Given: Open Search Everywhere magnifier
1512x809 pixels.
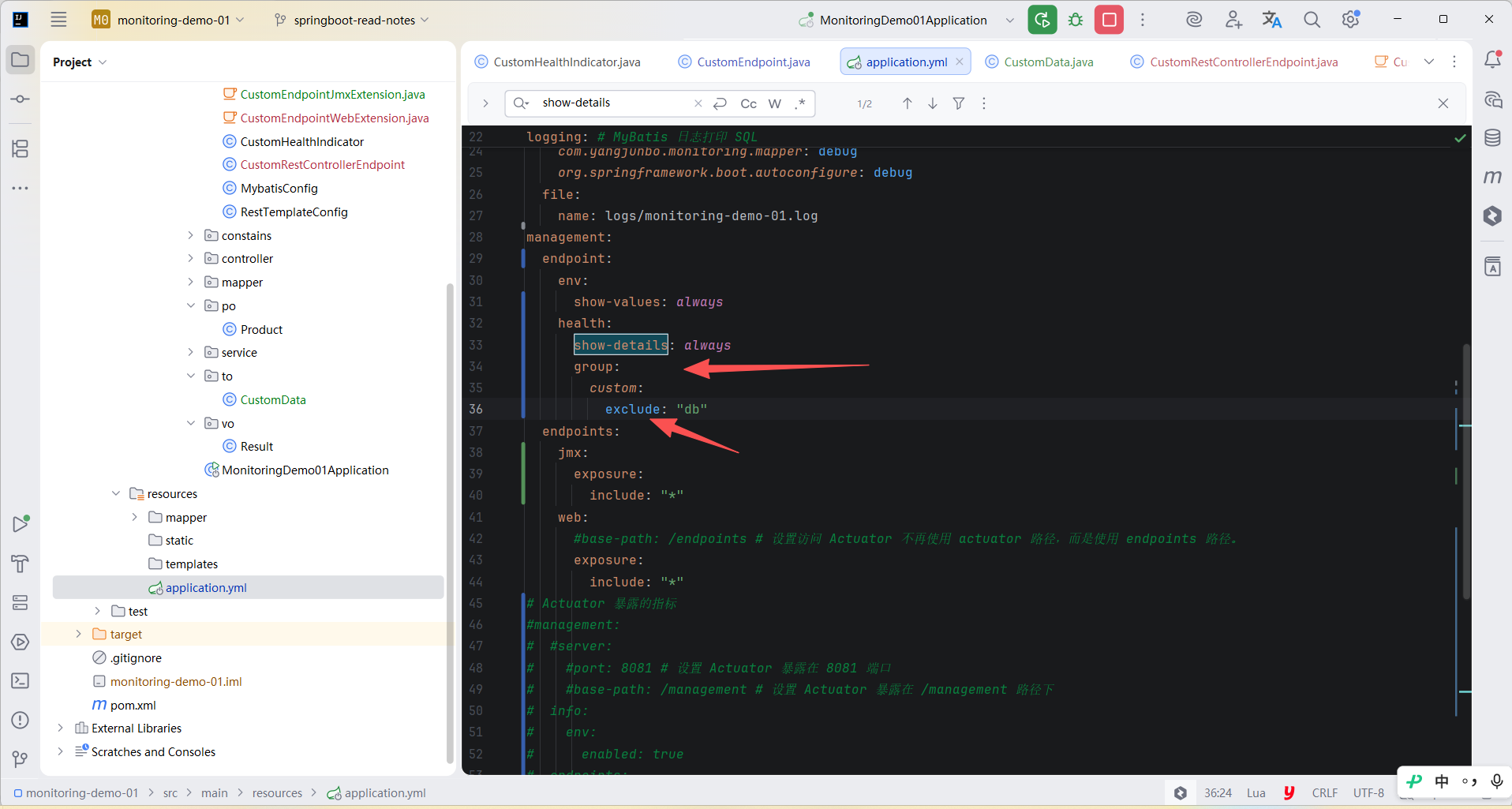Looking at the screenshot, I should (1312, 20).
